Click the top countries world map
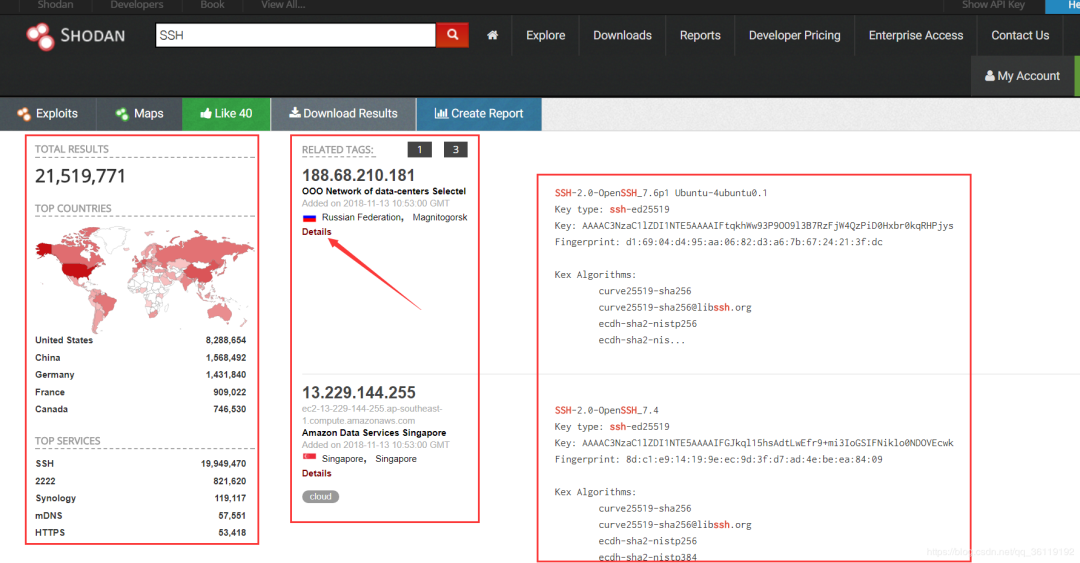 [x=145, y=278]
